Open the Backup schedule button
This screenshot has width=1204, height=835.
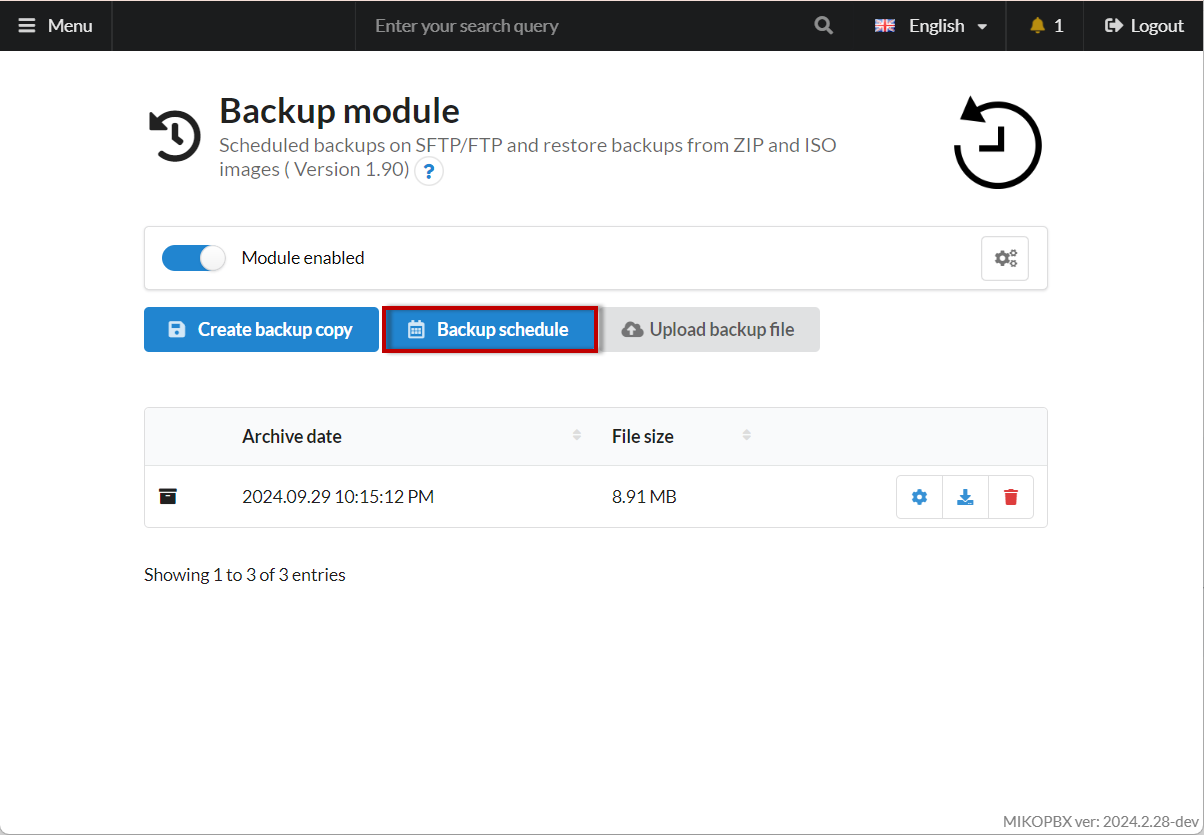490,329
